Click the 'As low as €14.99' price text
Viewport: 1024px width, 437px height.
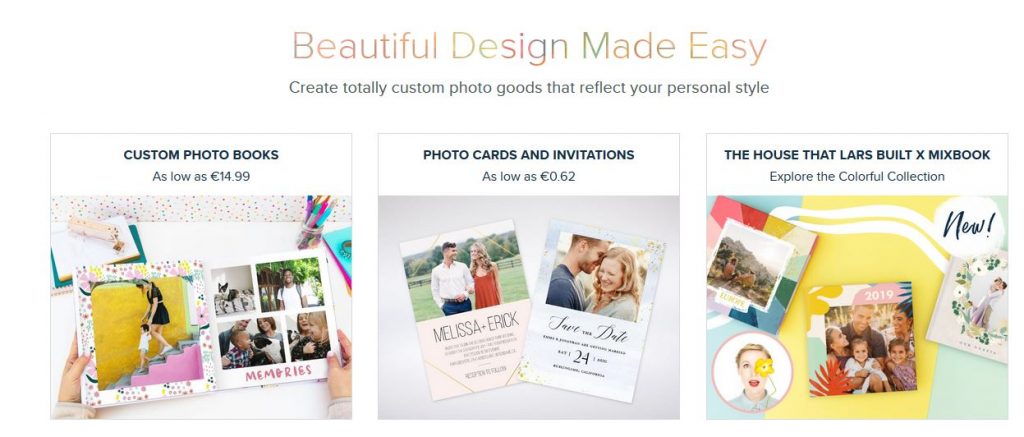coord(201,176)
